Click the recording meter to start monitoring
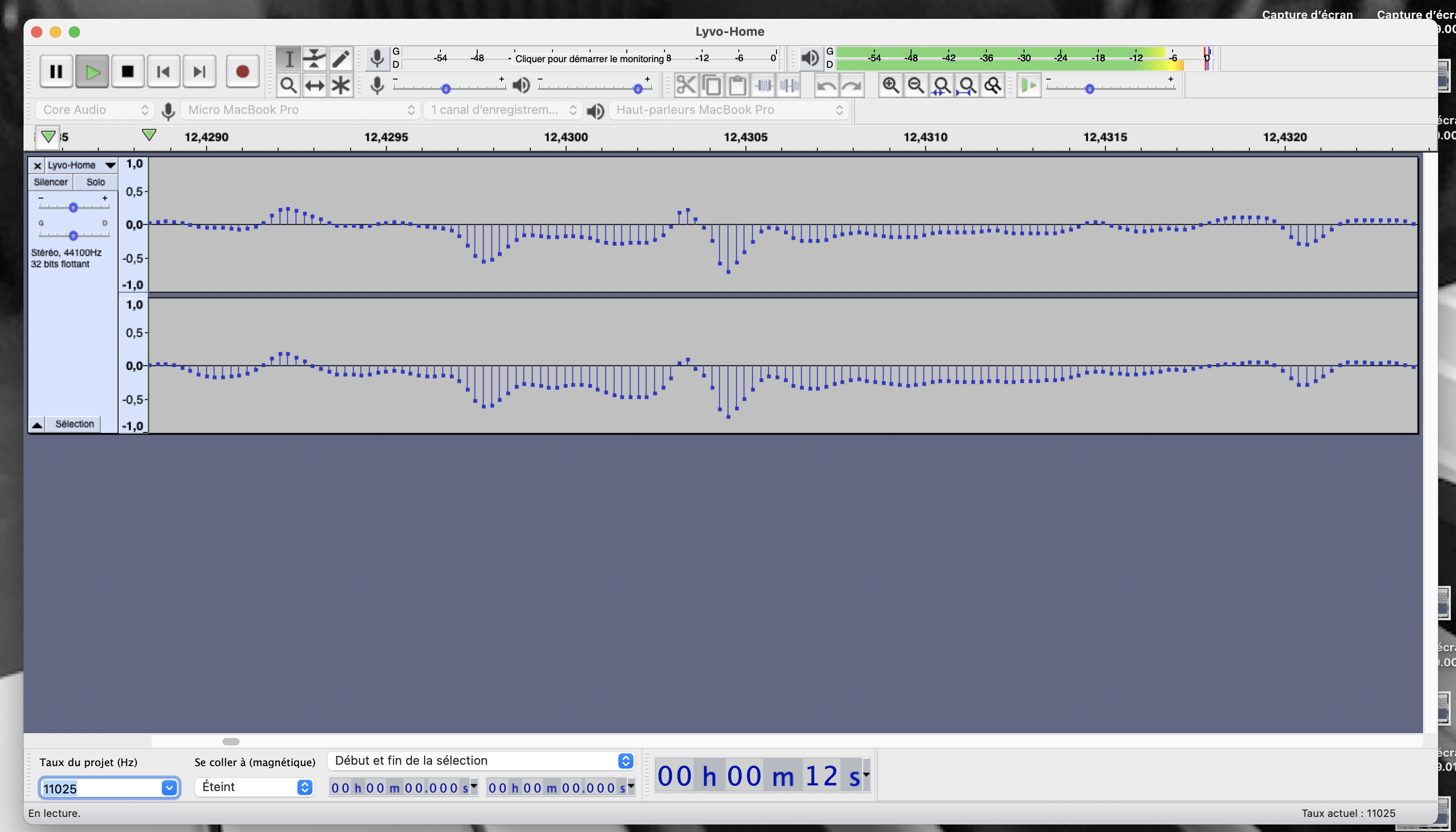This screenshot has width=1456, height=832. pos(589,58)
